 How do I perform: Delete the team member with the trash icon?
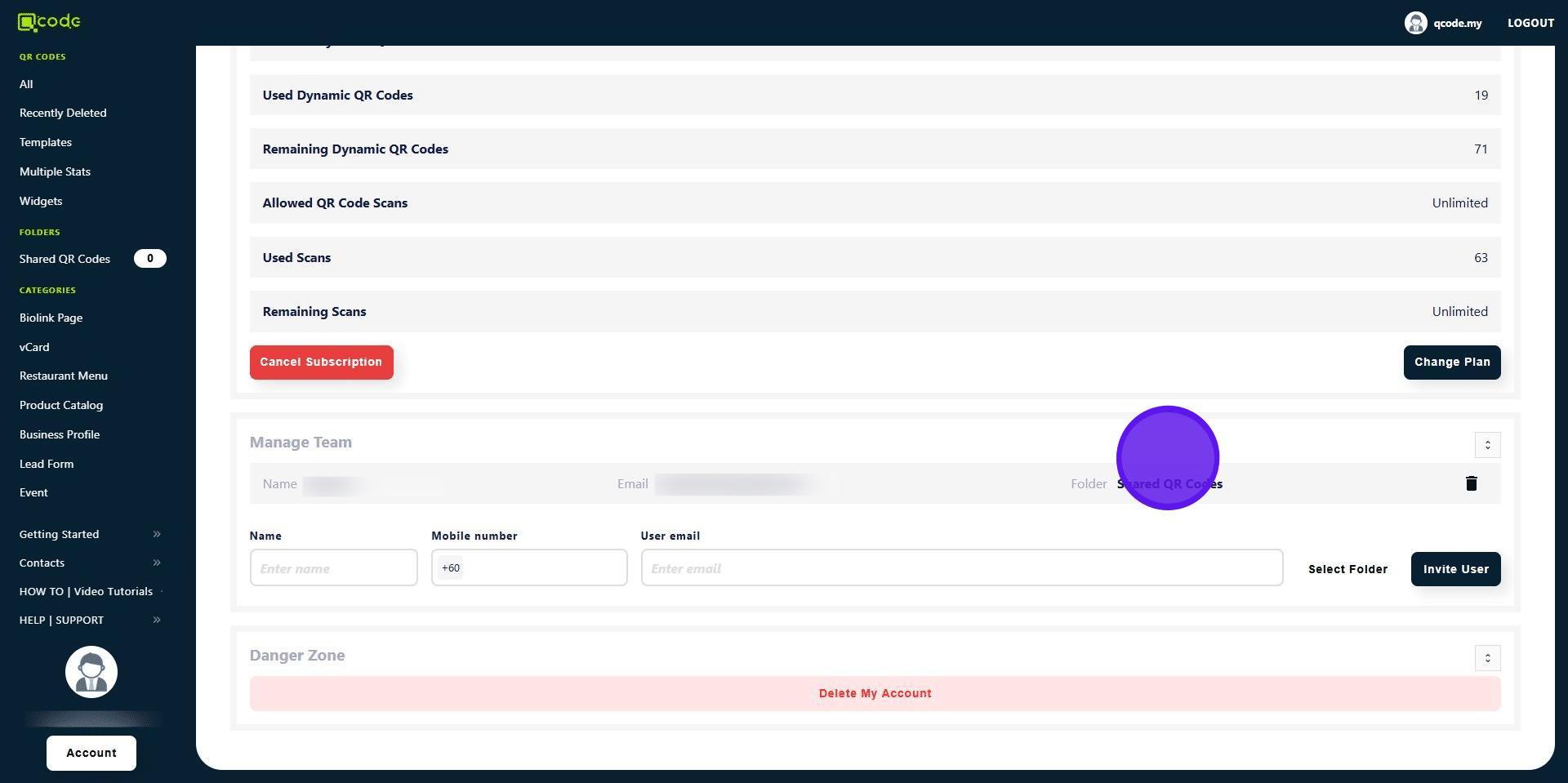[1471, 483]
